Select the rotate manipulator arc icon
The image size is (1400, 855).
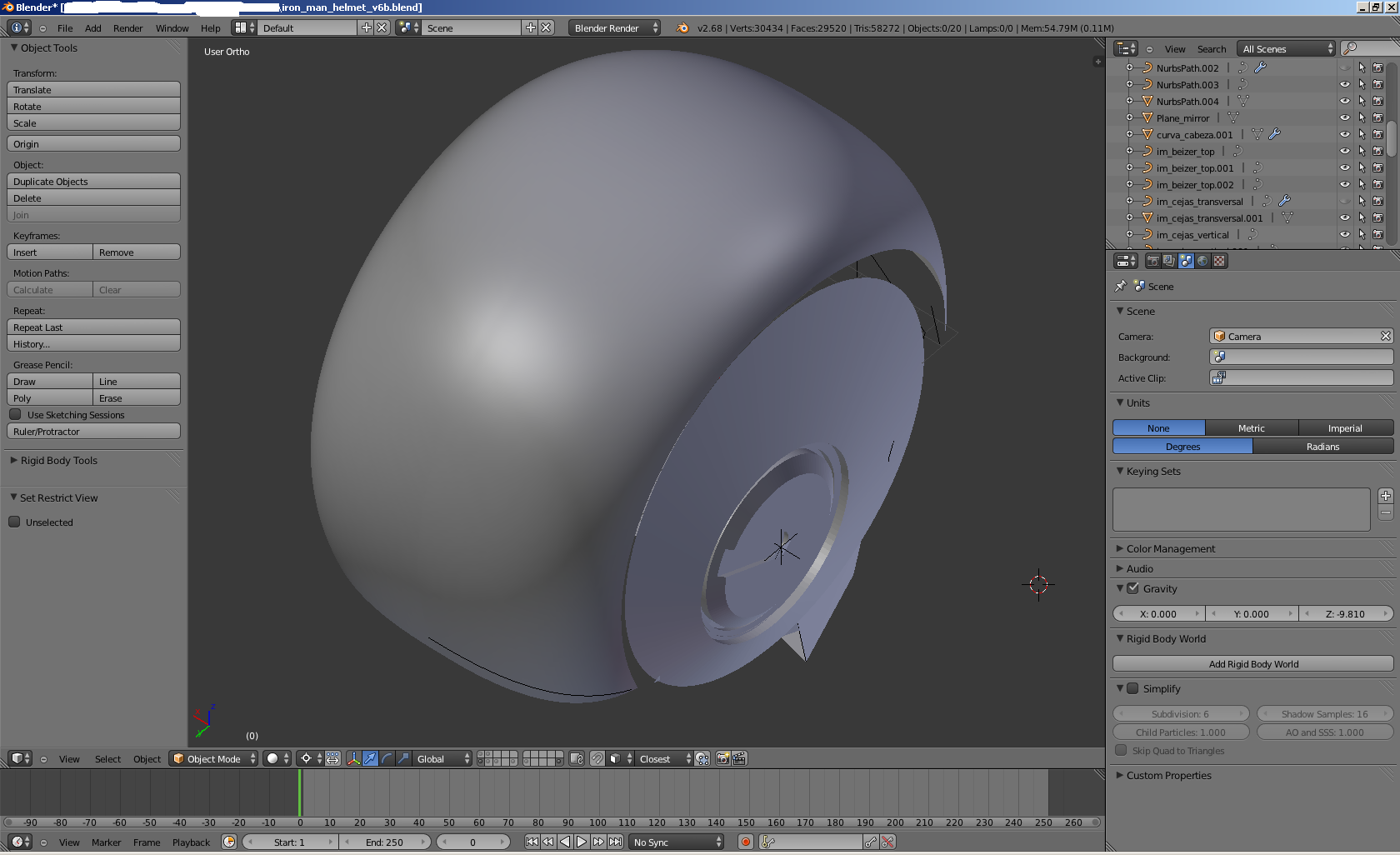(387, 758)
